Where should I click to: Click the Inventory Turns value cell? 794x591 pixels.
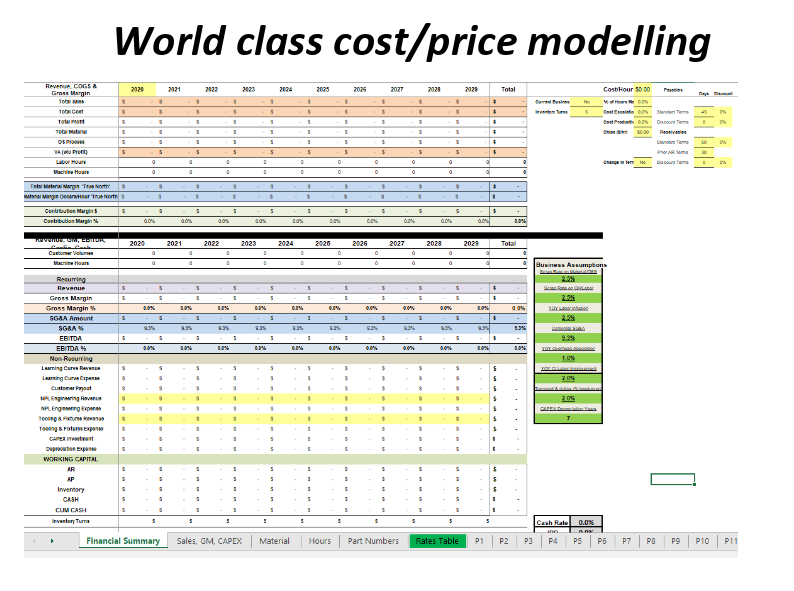(x=586, y=112)
